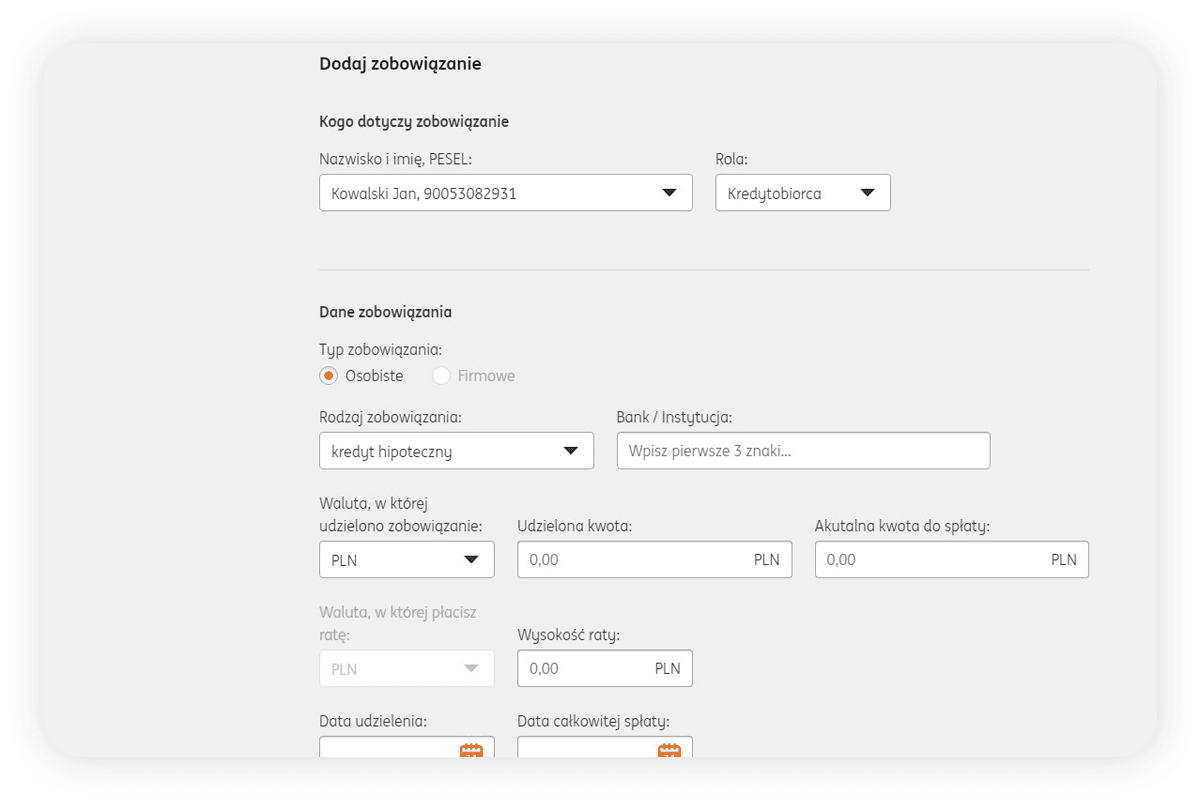This screenshot has width=1200, height=800.
Task: Click the Akutalna kwota do spłaty field
Action: [x=932, y=560]
